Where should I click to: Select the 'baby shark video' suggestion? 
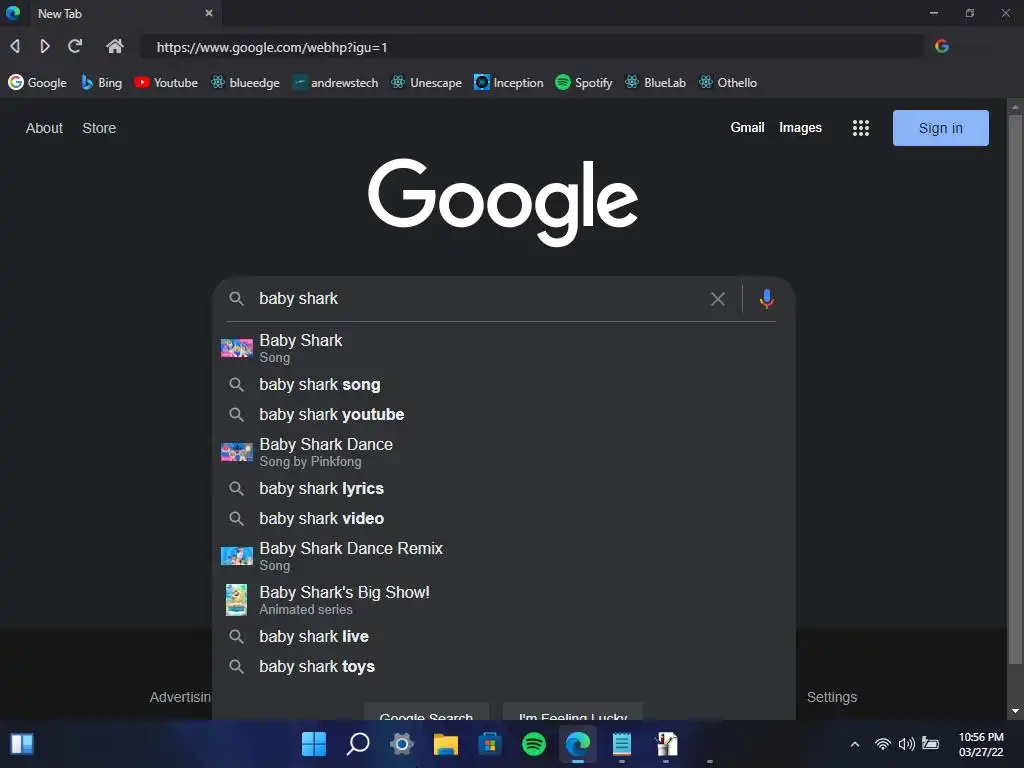tap(504, 519)
